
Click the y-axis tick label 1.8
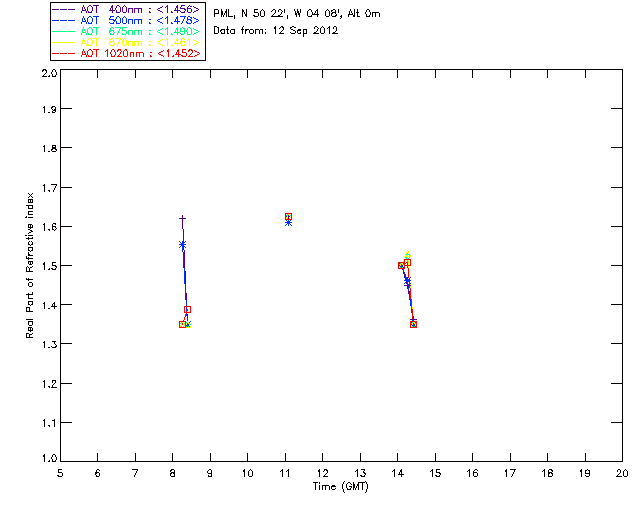pyautogui.click(x=49, y=148)
